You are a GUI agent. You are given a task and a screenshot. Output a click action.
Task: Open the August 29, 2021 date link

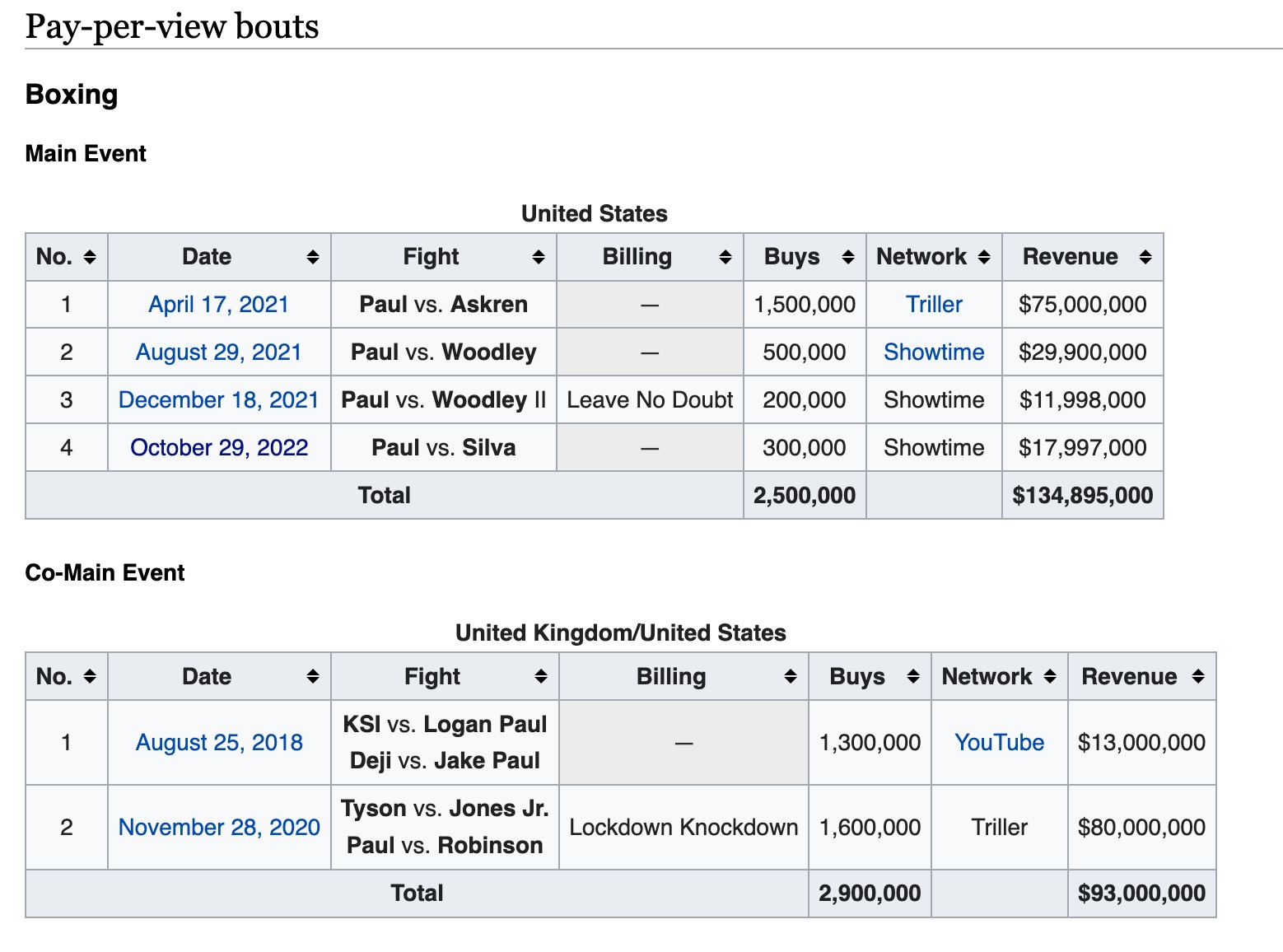(x=218, y=352)
